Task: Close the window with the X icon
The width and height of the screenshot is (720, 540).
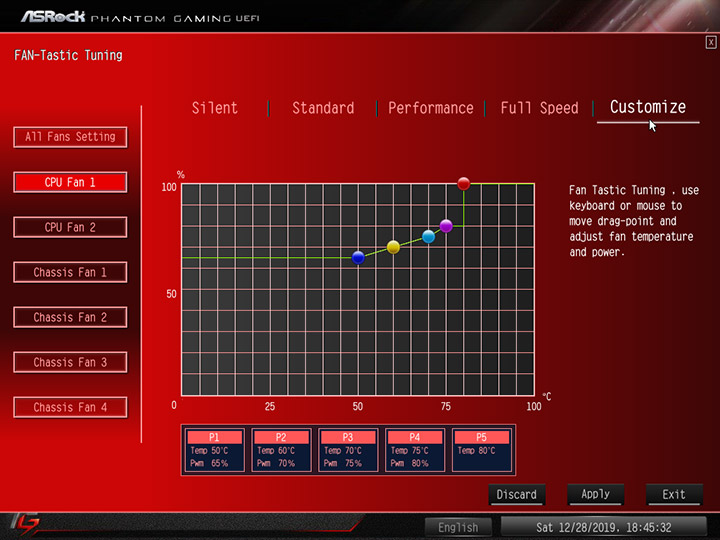Action: (x=711, y=43)
